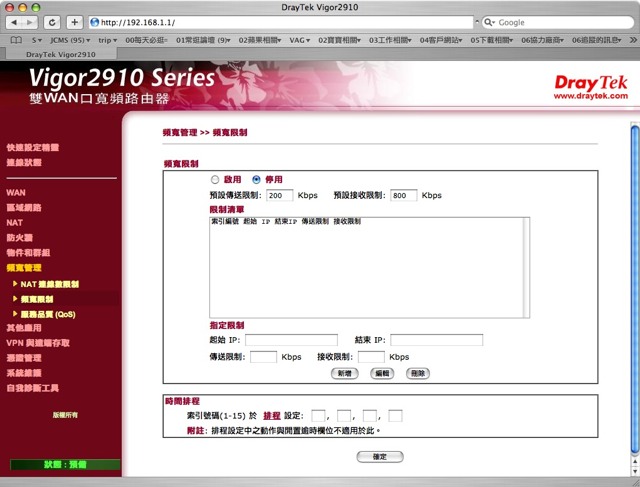Click the first schedule index box
The height and width of the screenshot is (487, 640).
[318, 416]
